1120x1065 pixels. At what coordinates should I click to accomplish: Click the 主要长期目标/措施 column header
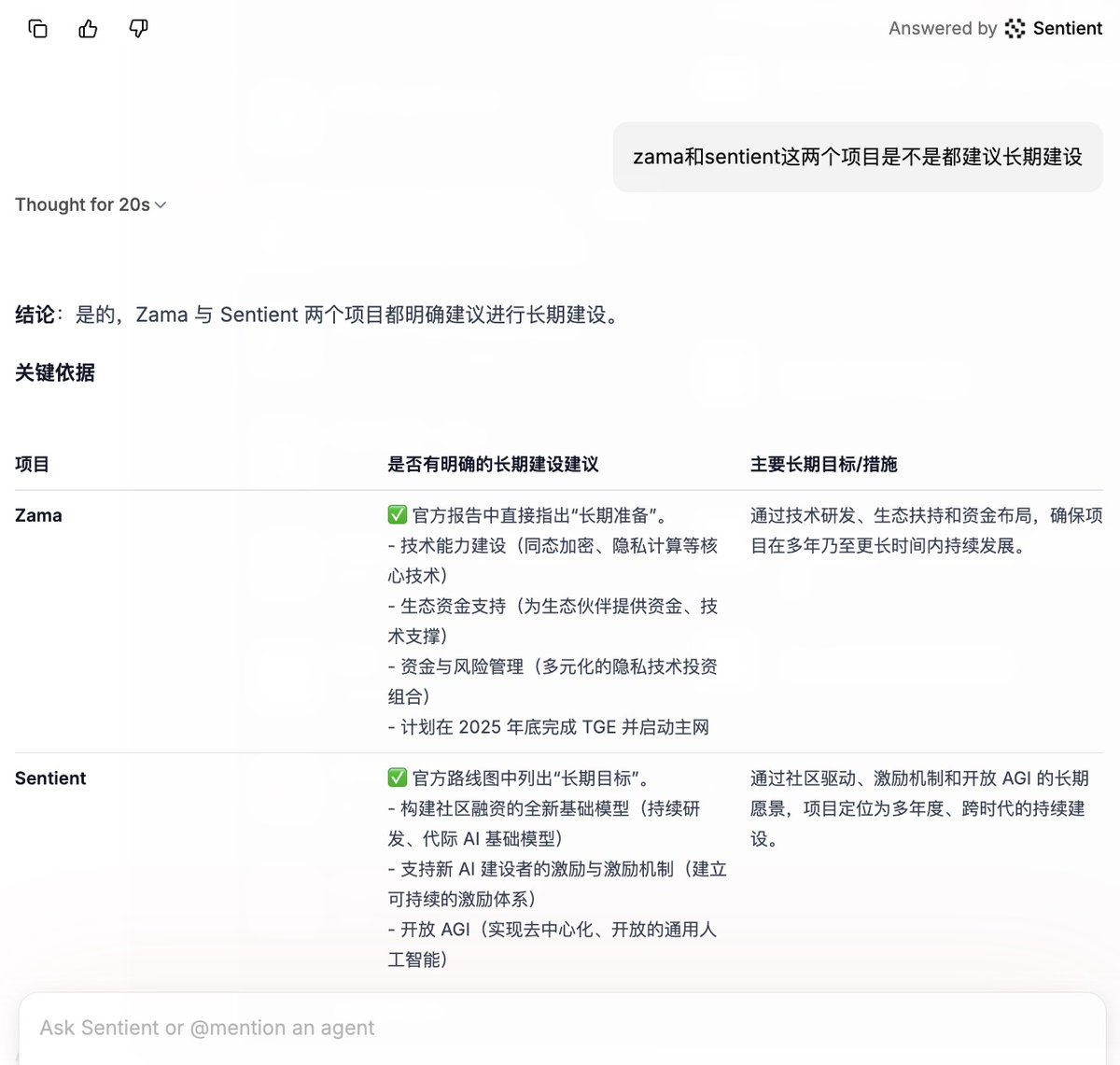pyautogui.click(x=823, y=464)
